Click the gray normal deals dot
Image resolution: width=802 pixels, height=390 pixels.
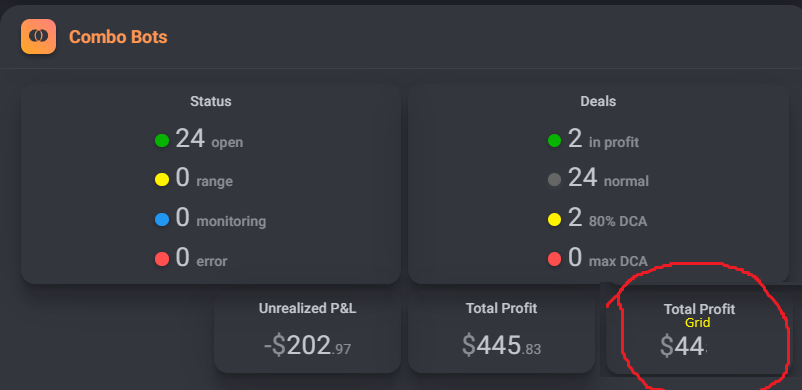pyautogui.click(x=554, y=180)
